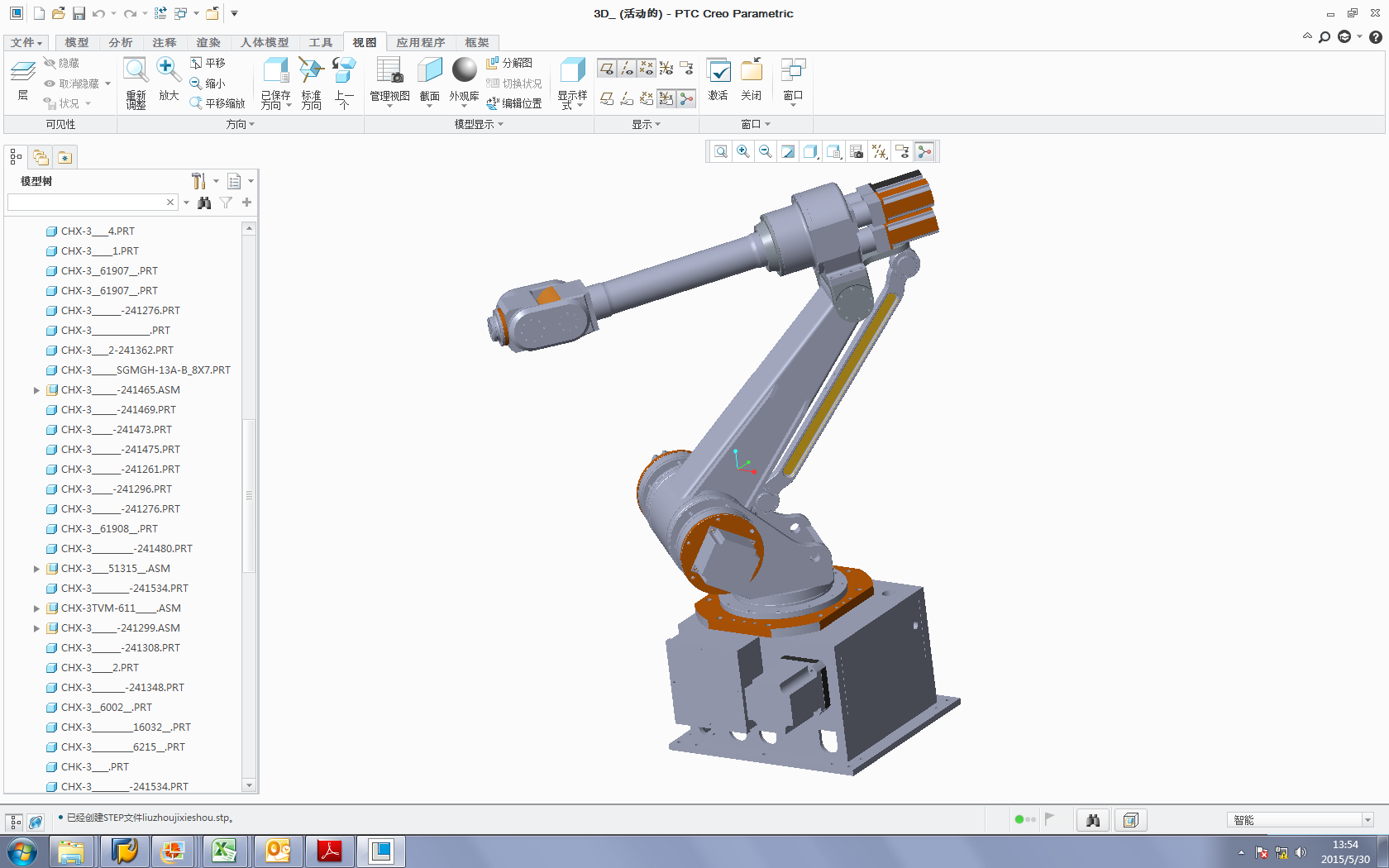Click the find binoculars icon in status bar
The width and height of the screenshot is (1389, 868).
1093,820
